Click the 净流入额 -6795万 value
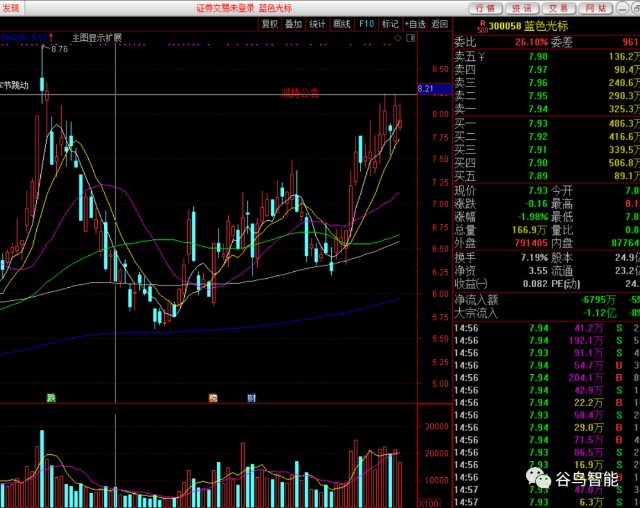The height and width of the screenshot is (508, 640). pos(598,300)
